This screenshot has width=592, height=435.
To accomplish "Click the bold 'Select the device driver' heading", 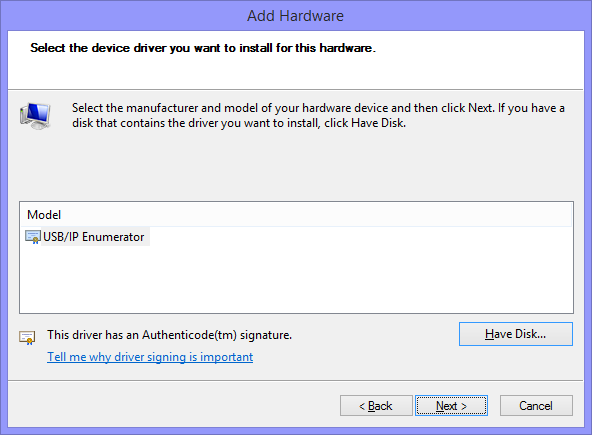I will pyautogui.click(x=203, y=48).
